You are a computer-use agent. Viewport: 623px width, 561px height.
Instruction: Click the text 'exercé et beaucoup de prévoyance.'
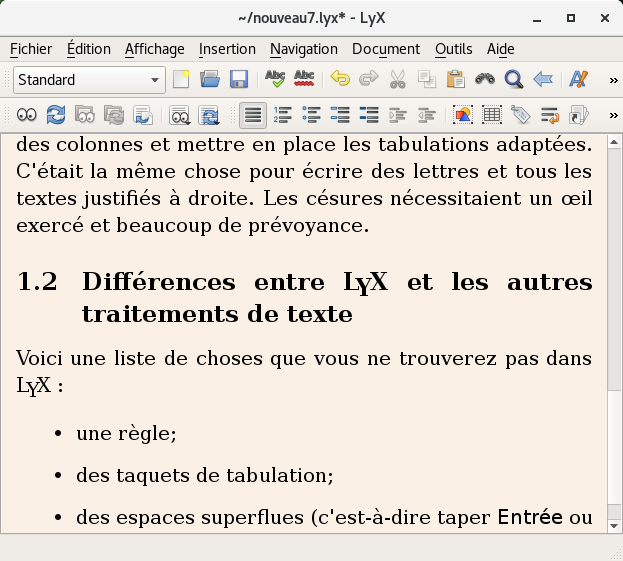point(193,226)
